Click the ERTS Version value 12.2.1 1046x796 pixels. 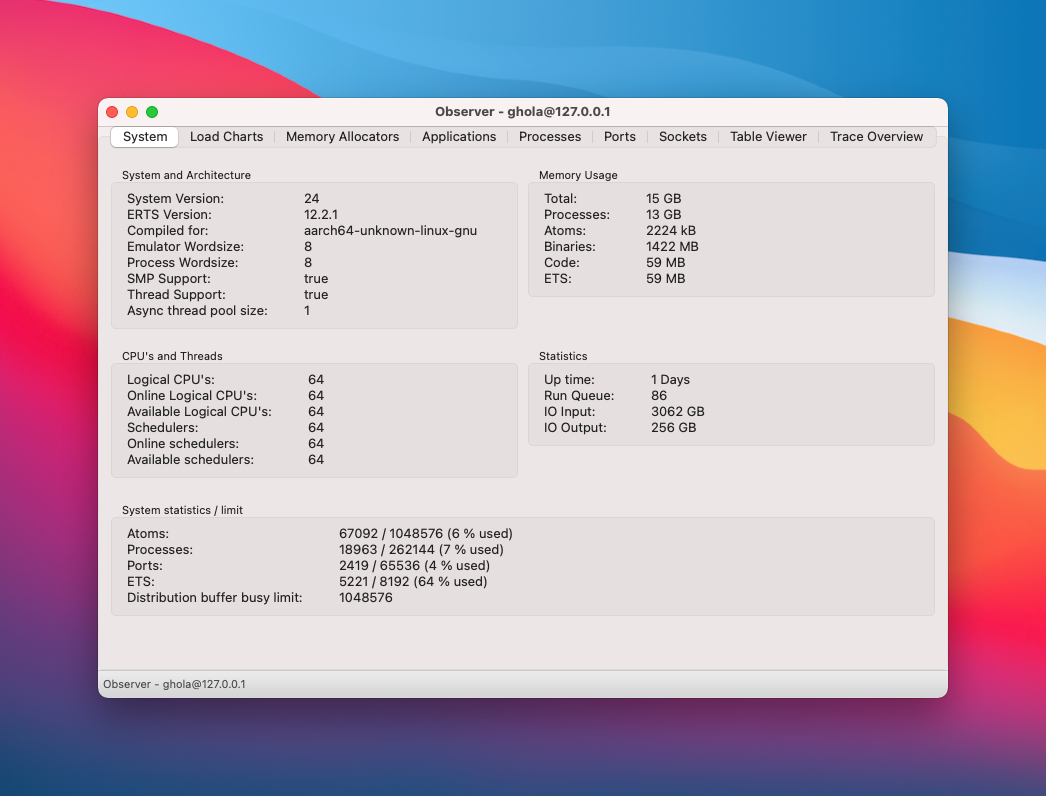[x=321, y=214]
